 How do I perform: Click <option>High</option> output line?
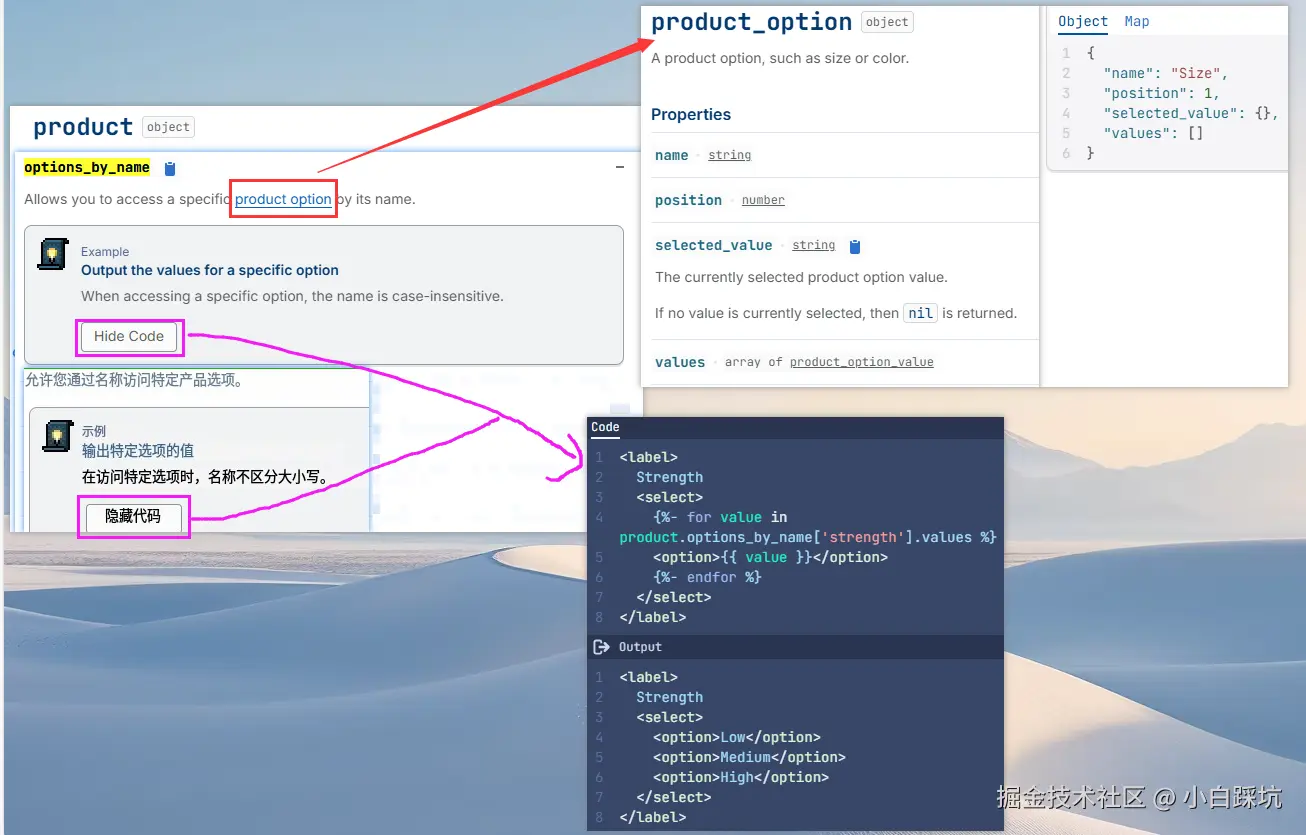[x=741, y=777]
